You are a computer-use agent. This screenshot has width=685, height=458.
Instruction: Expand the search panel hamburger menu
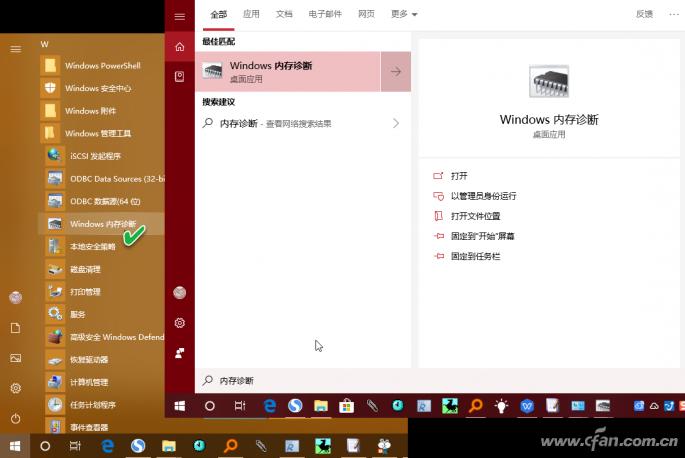coord(180,17)
